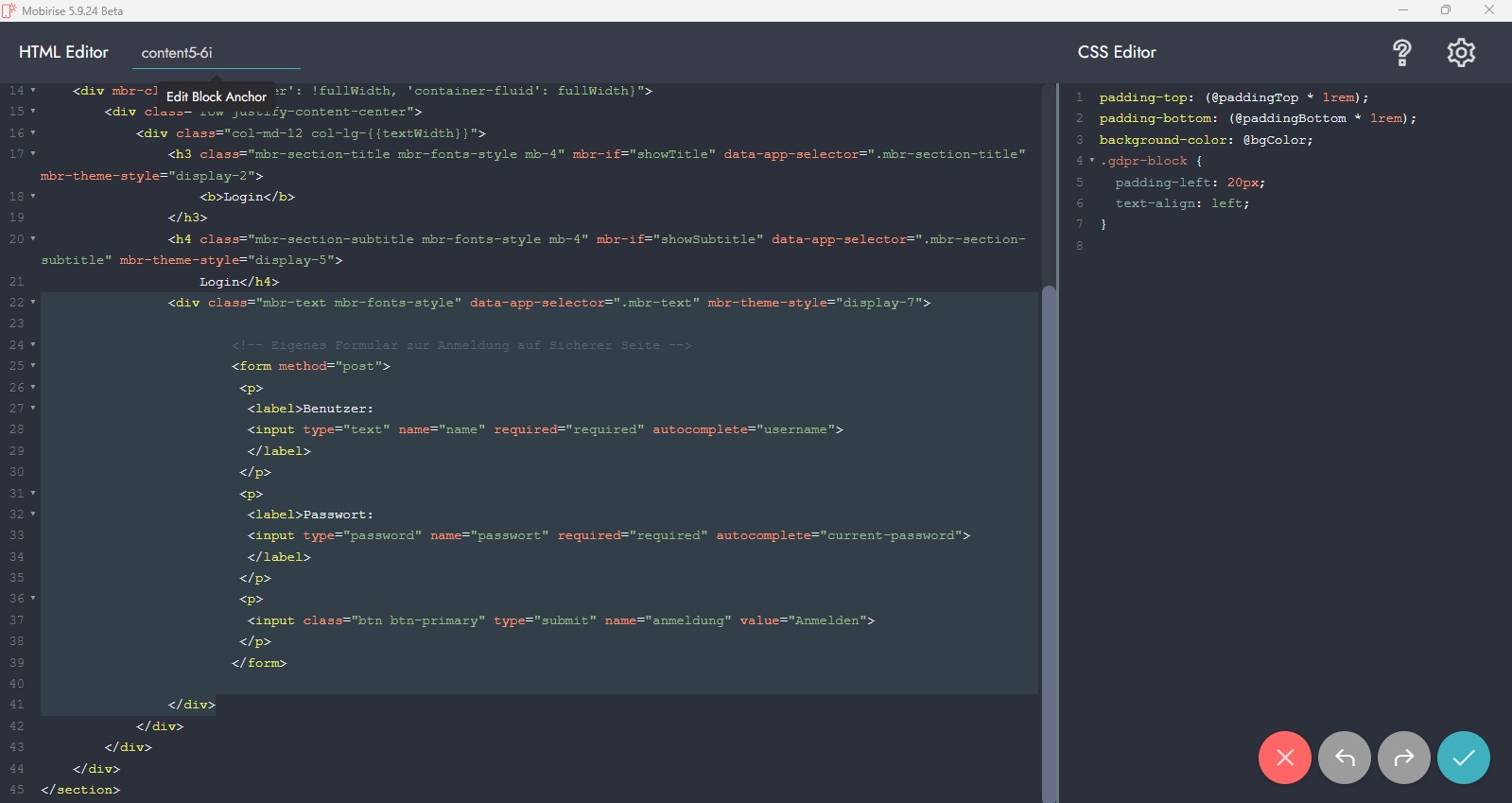Click the submit input line 37
Screen dimensions: 1512x803
point(560,620)
